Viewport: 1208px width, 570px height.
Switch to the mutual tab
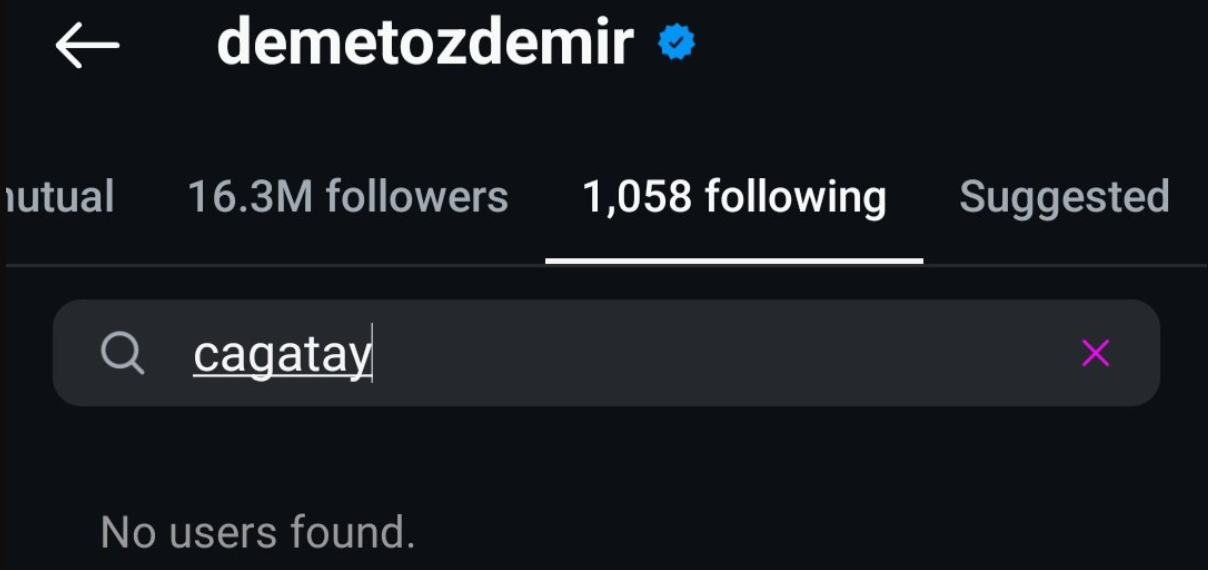tap(60, 197)
